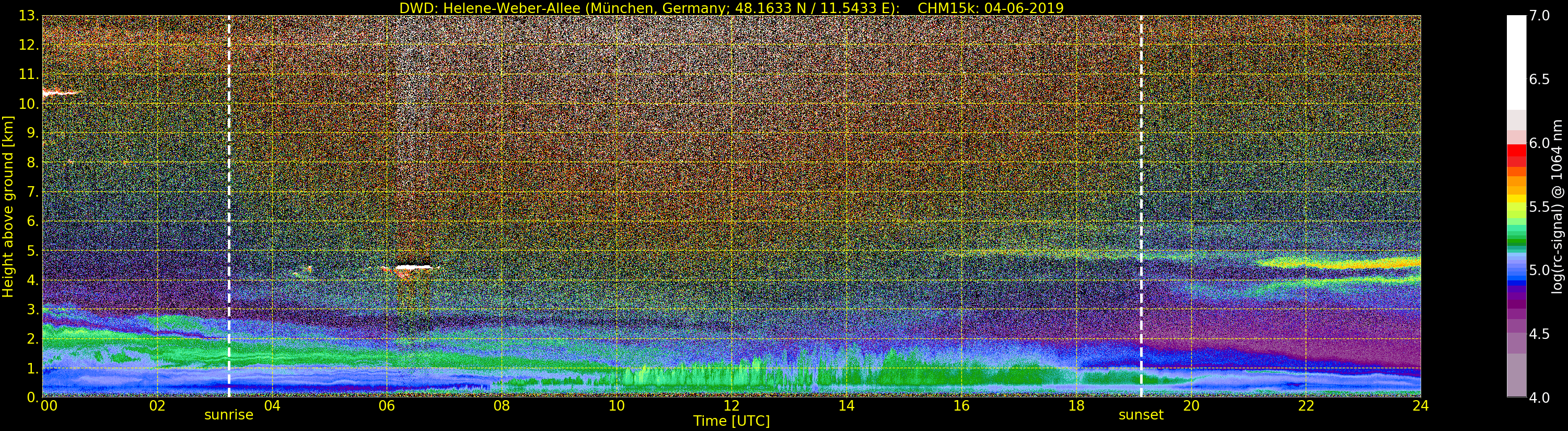Click the '5.5' colorbar tick label
The image size is (1568, 431).
1539,207
